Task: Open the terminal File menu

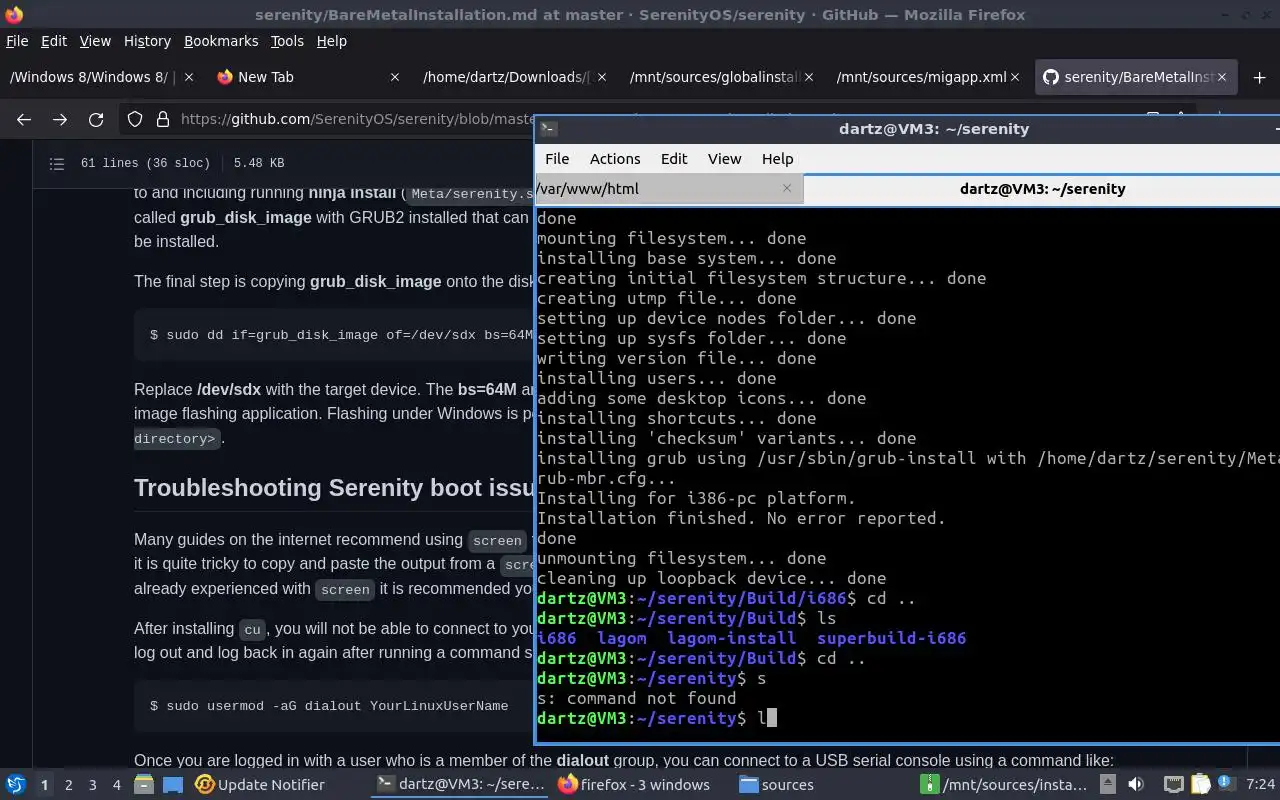Action: pos(557,158)
